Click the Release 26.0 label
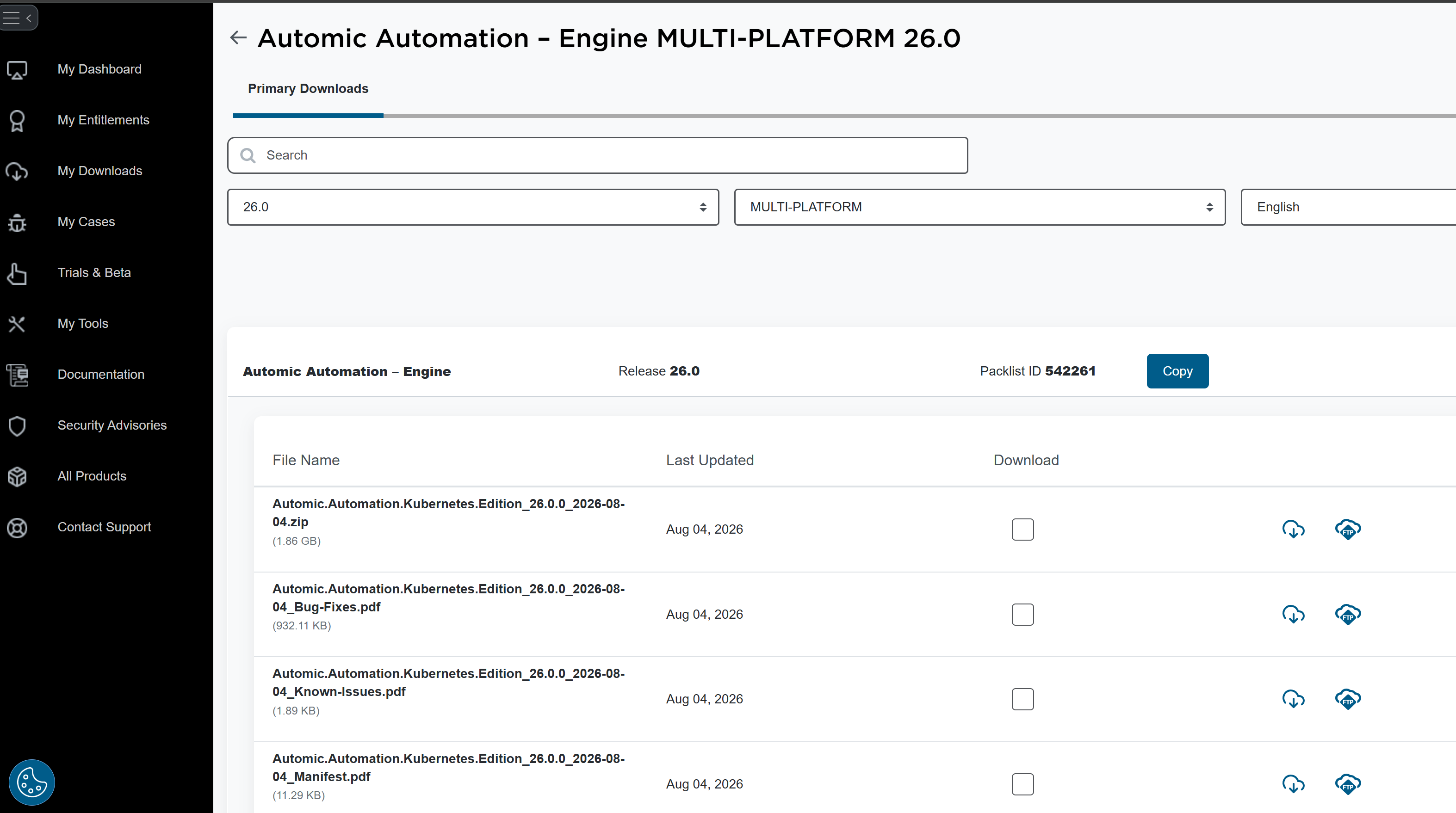 (x=659, y=371)
